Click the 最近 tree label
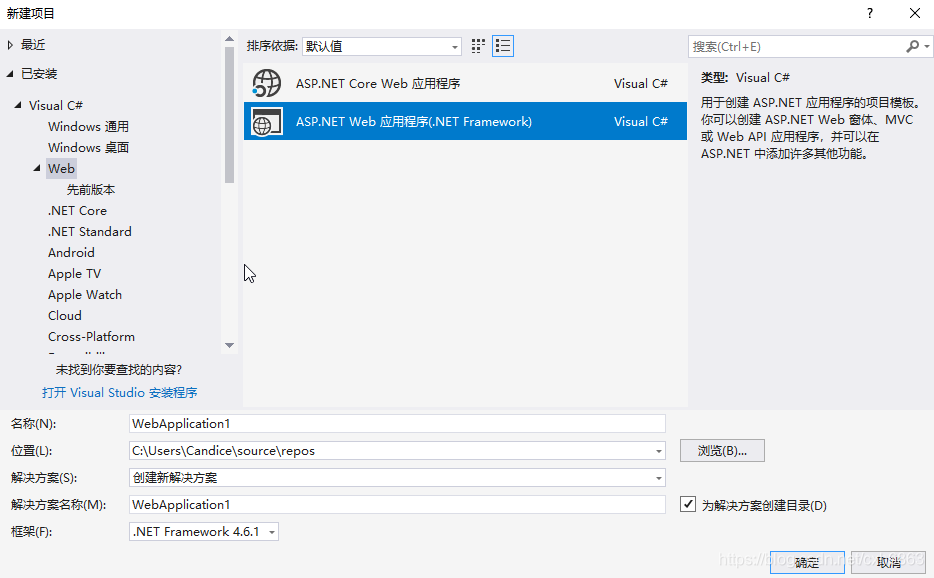The width and height of the screenshot is (934, 578). point(33,45)
